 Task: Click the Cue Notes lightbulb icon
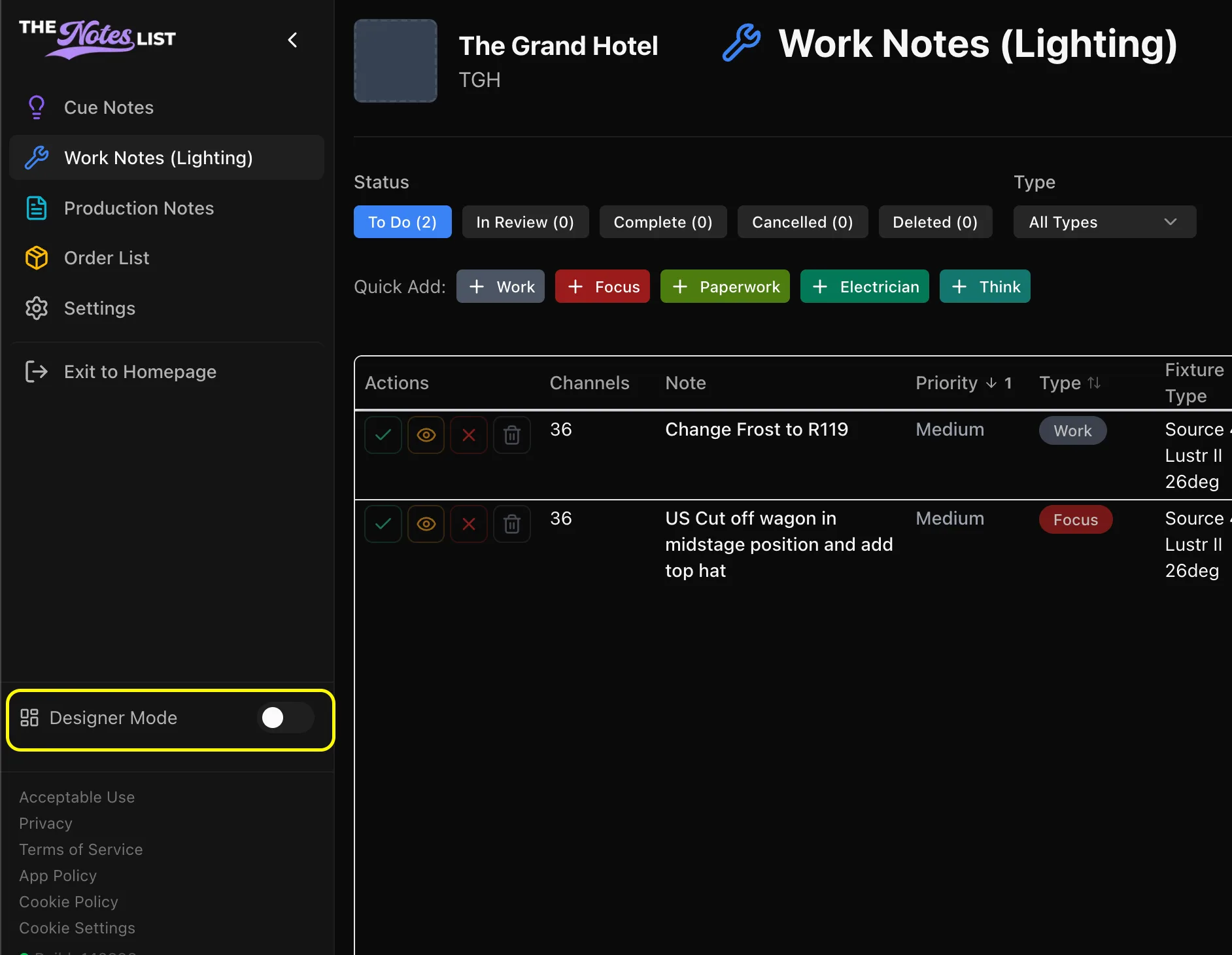coord(37,107)
